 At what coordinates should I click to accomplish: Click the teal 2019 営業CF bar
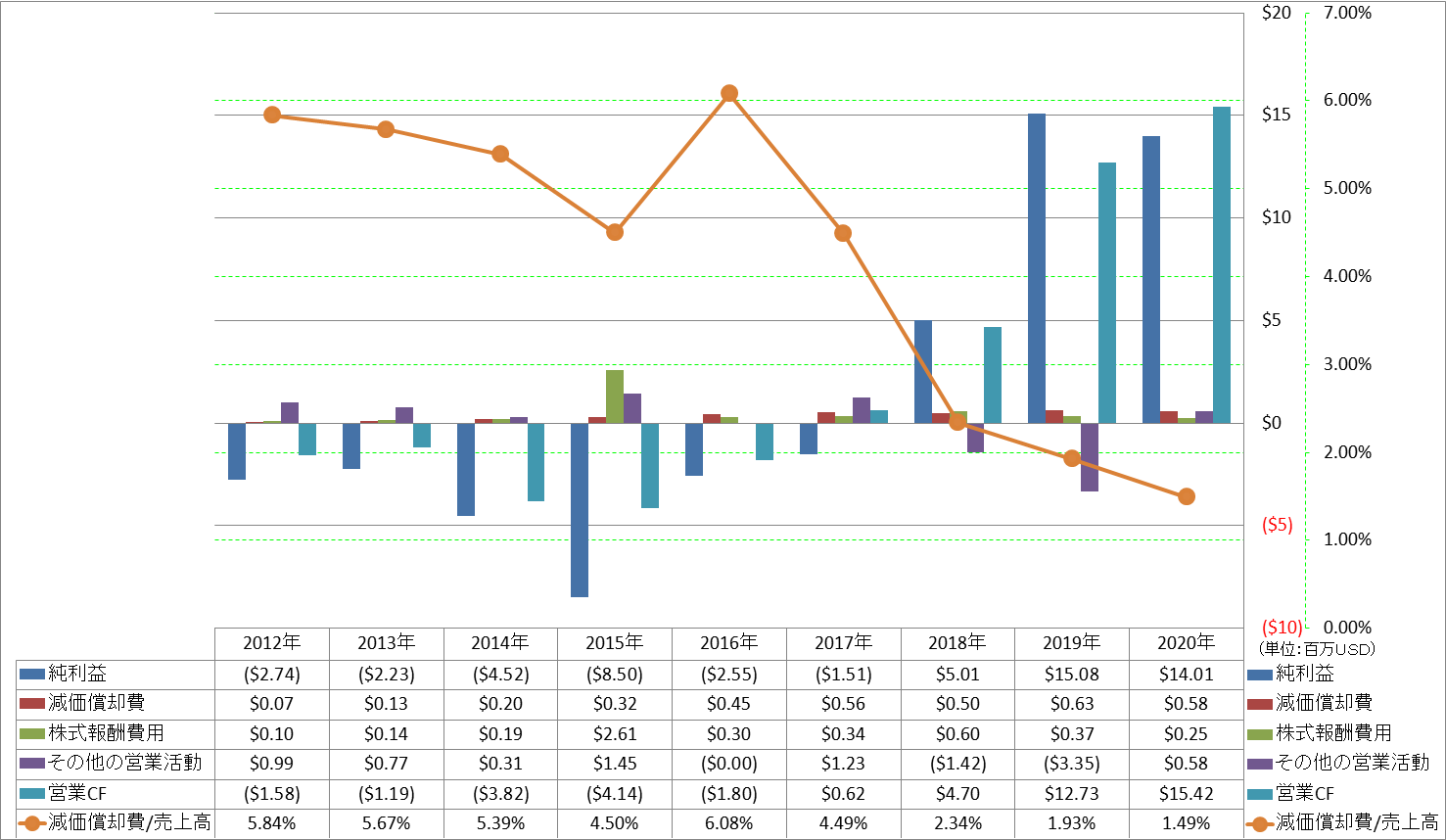pyautogui.click(x=1107, y=293)
